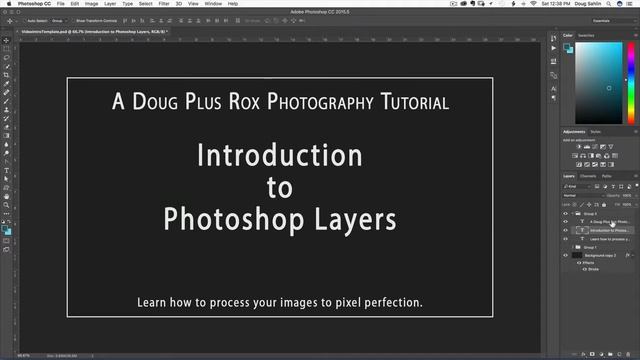Select the Clone Stamp tool
The width and height of the screenshot is (640, 360).
tap(6, 110)
